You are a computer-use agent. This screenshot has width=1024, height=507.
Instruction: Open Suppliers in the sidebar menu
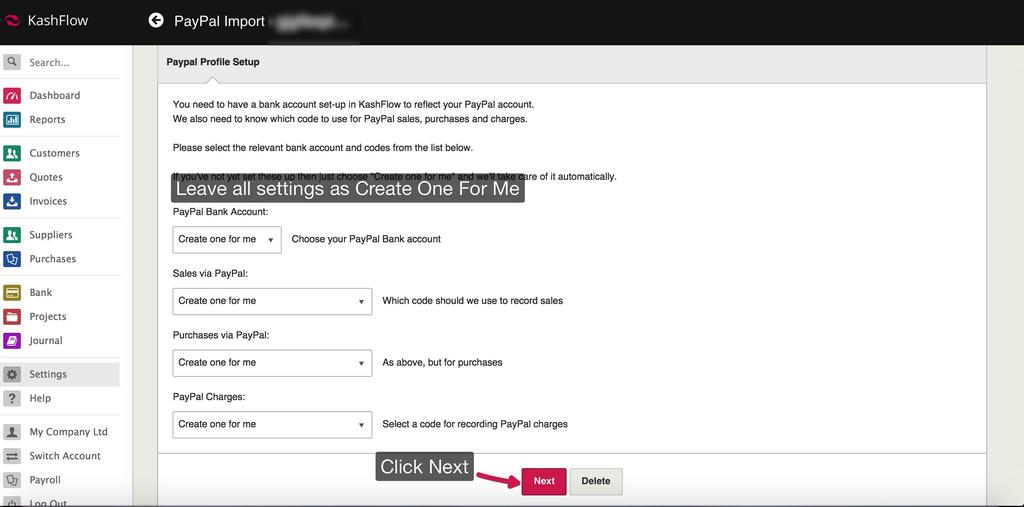50,235
